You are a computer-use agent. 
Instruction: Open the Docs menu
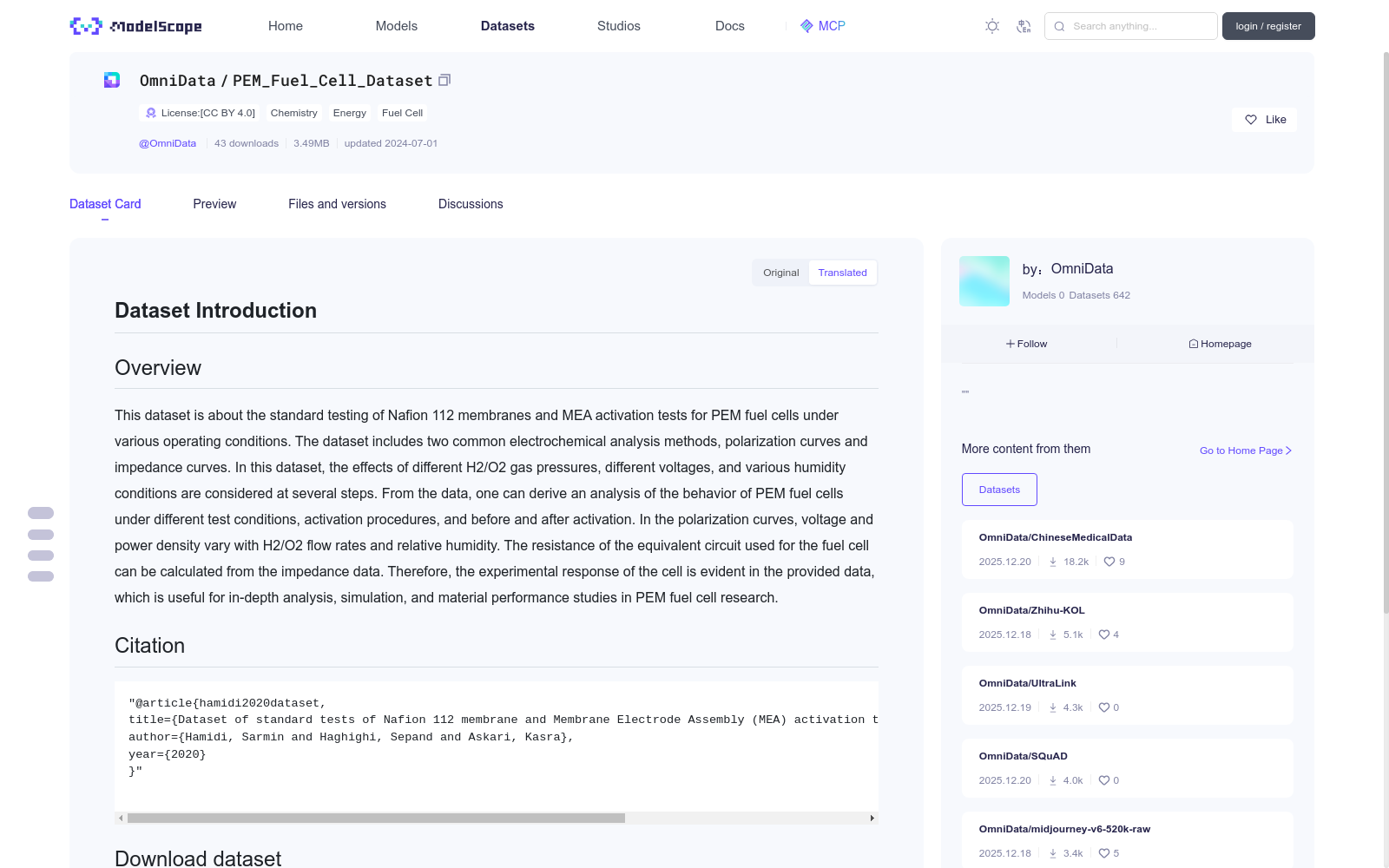[x=730, y=26]
